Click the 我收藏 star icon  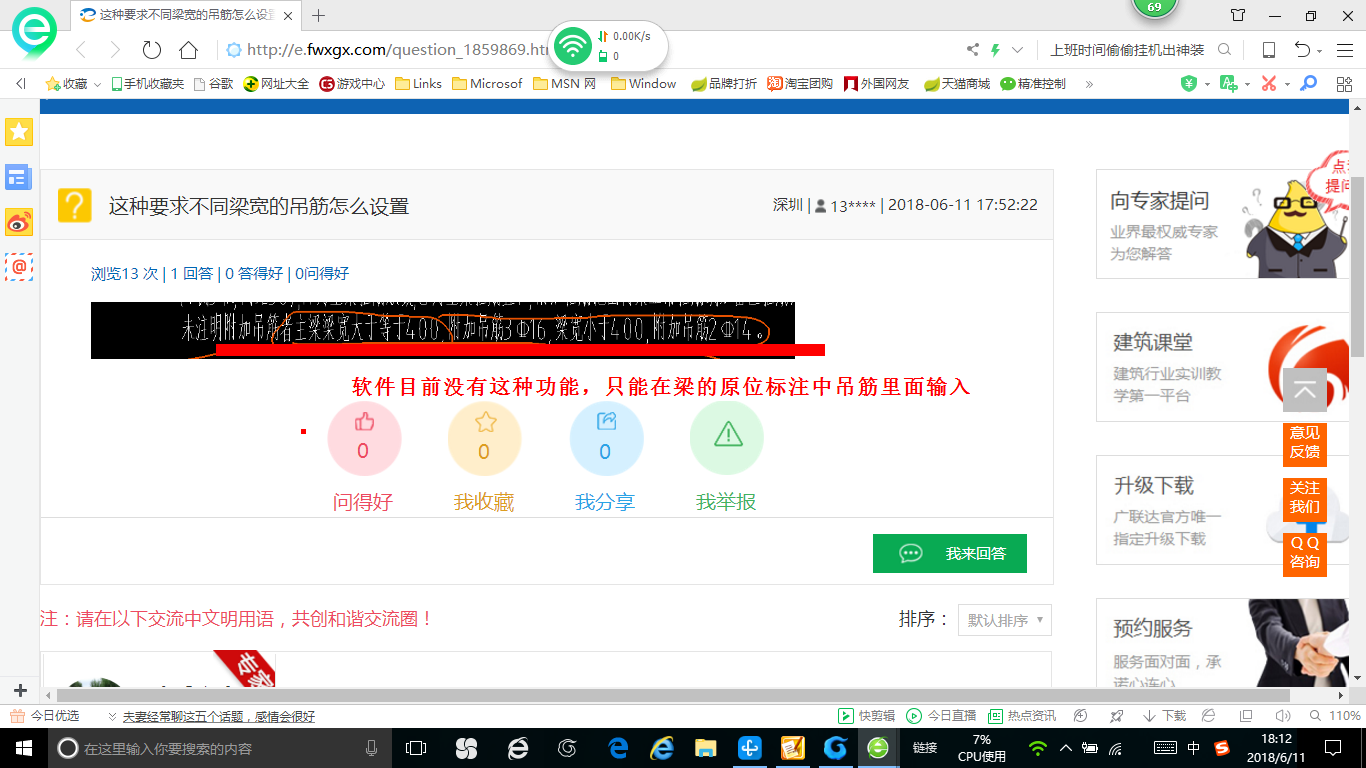click(x=485, y=422)
